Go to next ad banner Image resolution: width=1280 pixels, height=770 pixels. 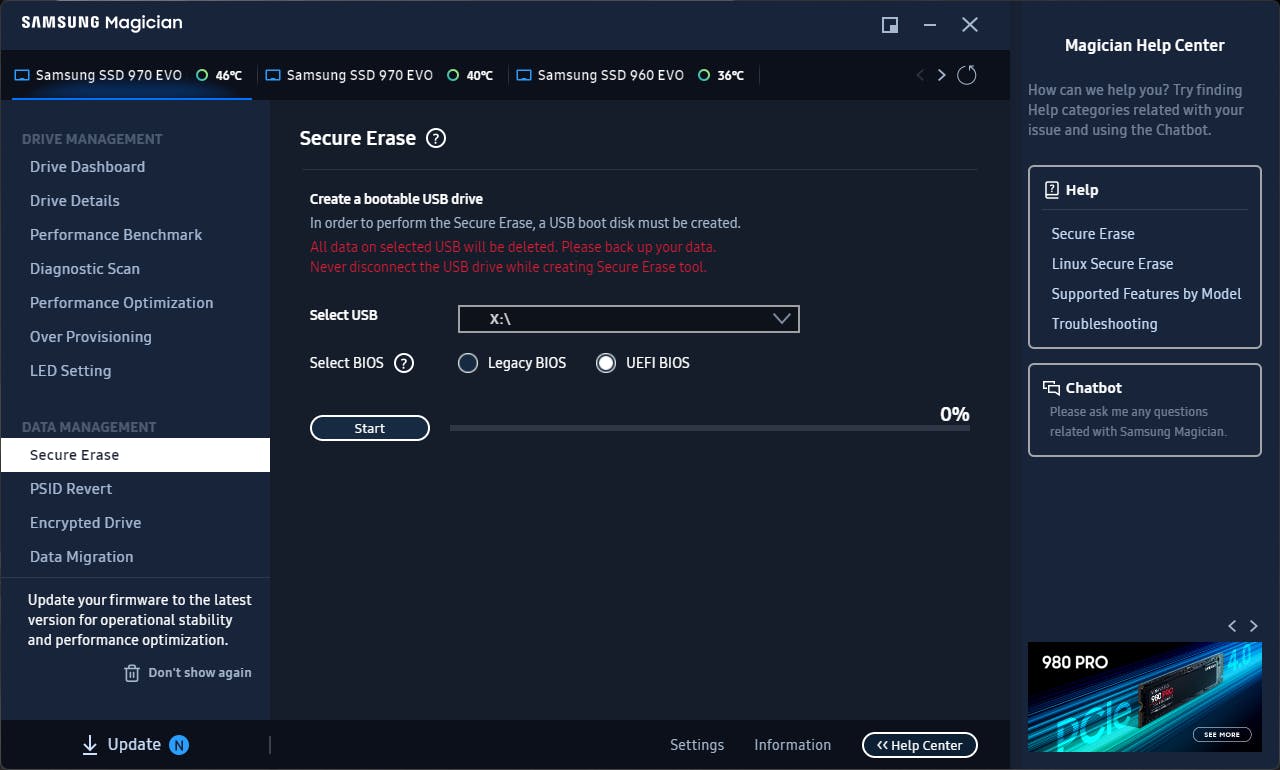click(x=1254, y=626)
